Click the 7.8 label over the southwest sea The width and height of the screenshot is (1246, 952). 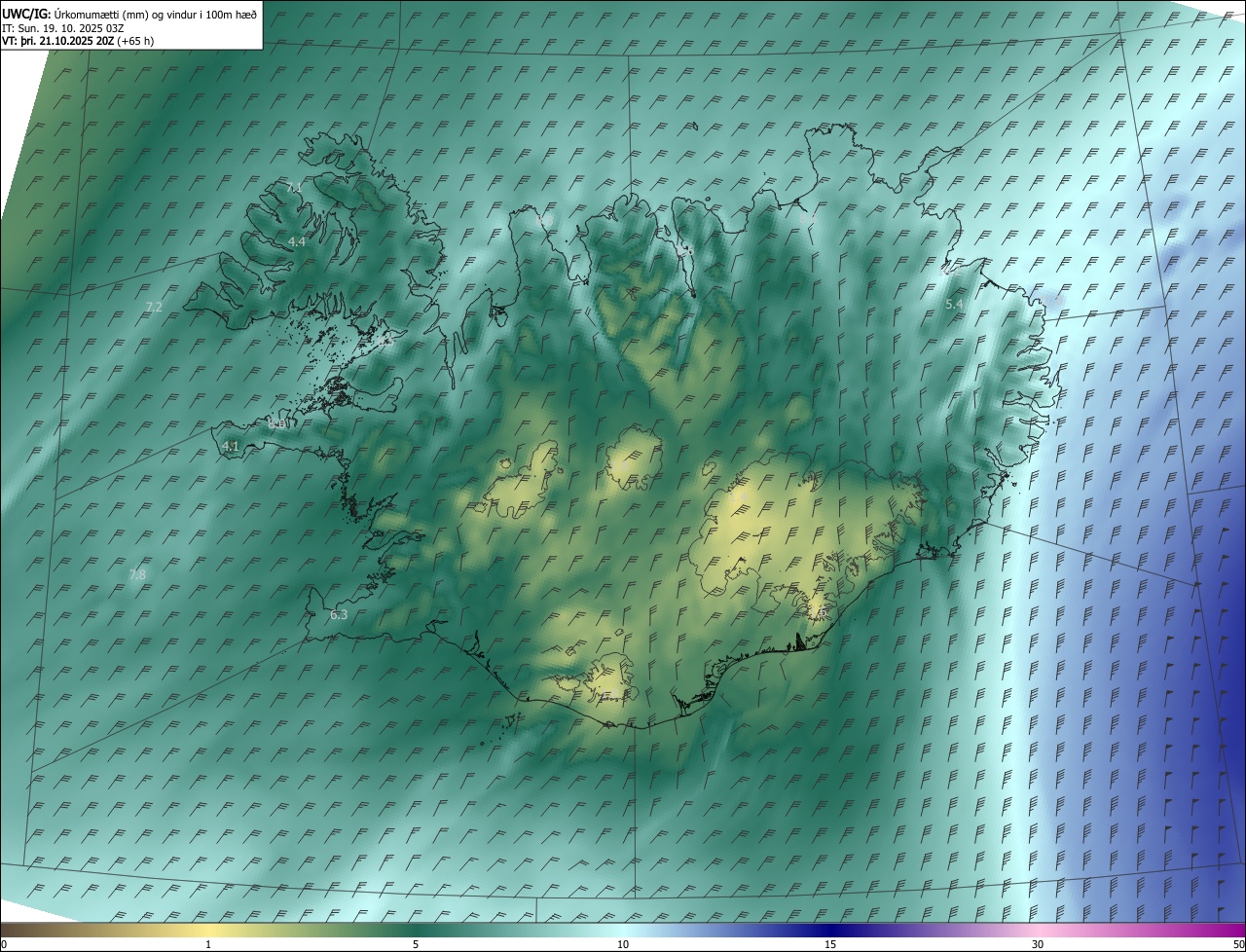pyautogui.click(x=137, y=575)
